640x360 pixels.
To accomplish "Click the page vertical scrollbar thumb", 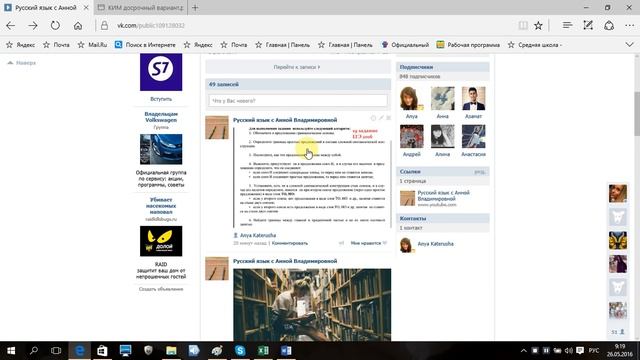I will [x=636, y=113].
